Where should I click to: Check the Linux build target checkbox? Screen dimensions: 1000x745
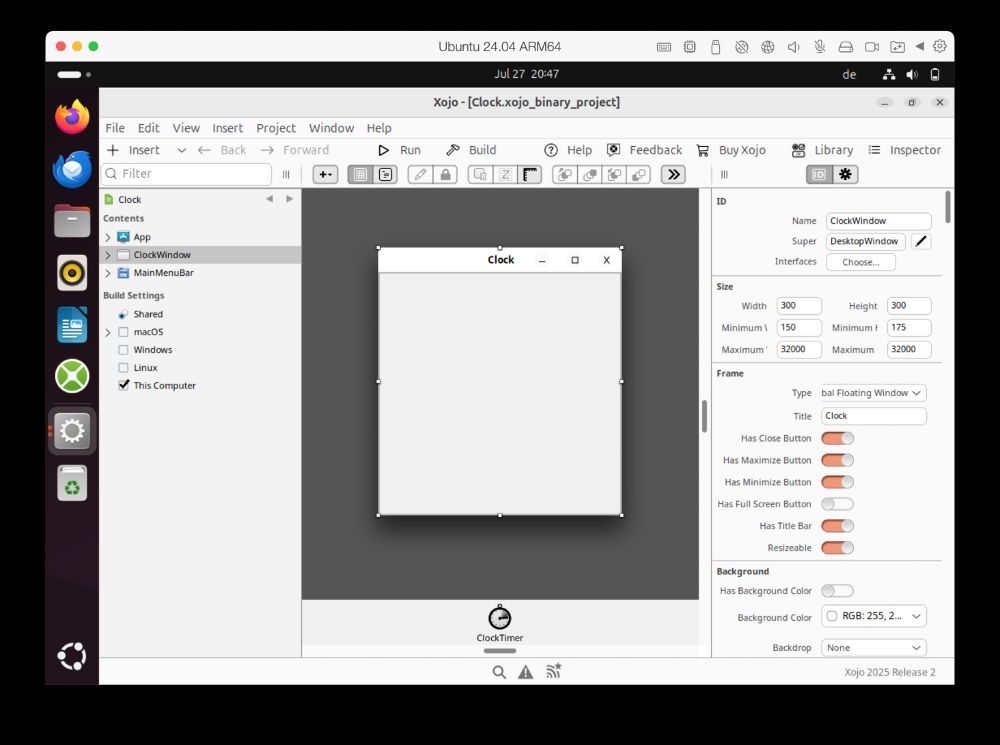coord(124,367)
